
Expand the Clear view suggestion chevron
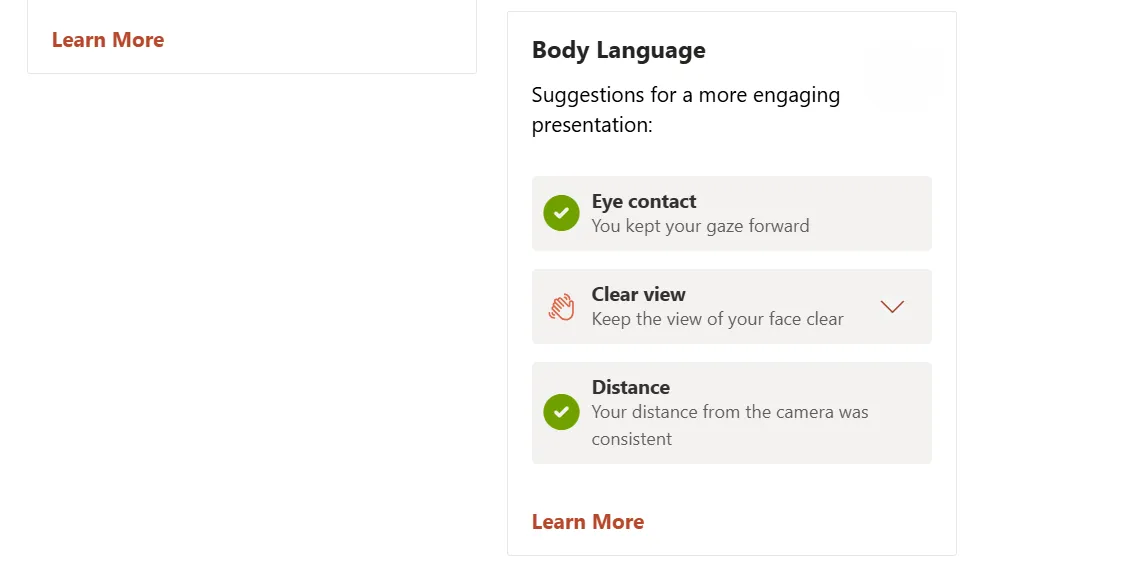tap(892, 307)
